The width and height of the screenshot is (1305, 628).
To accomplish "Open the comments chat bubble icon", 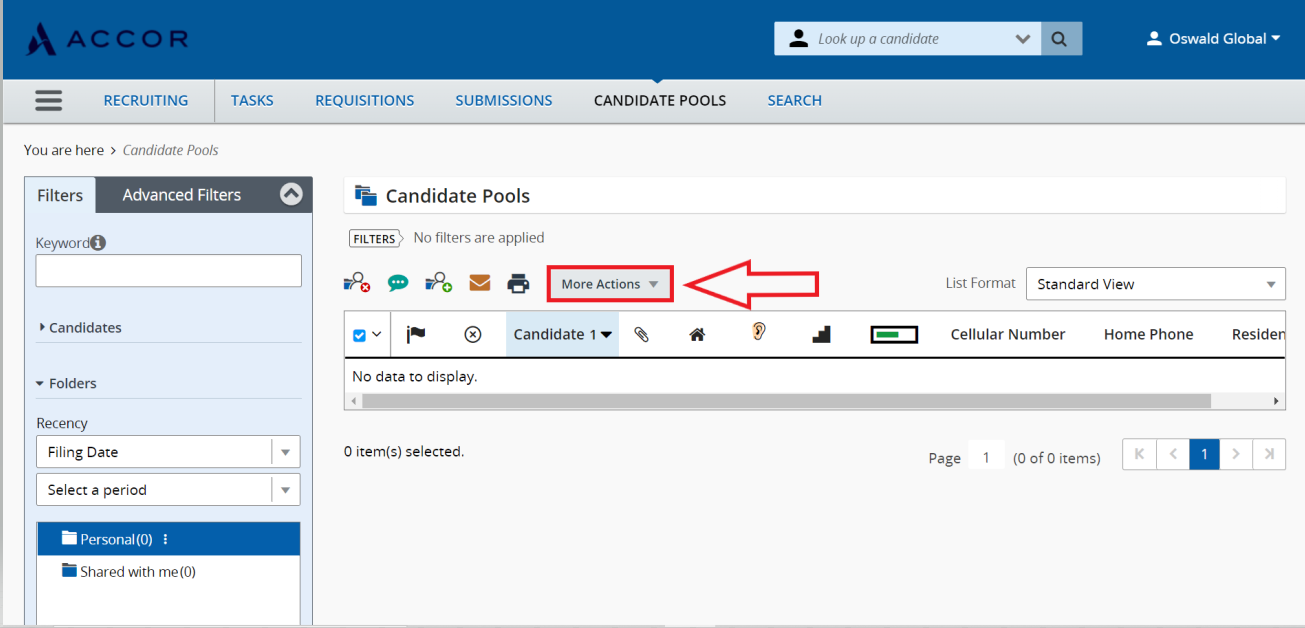I will 398,283.
